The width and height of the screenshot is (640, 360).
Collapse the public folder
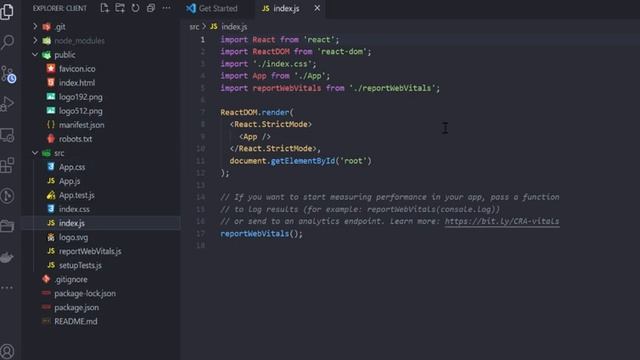click(x=35, y=54)
